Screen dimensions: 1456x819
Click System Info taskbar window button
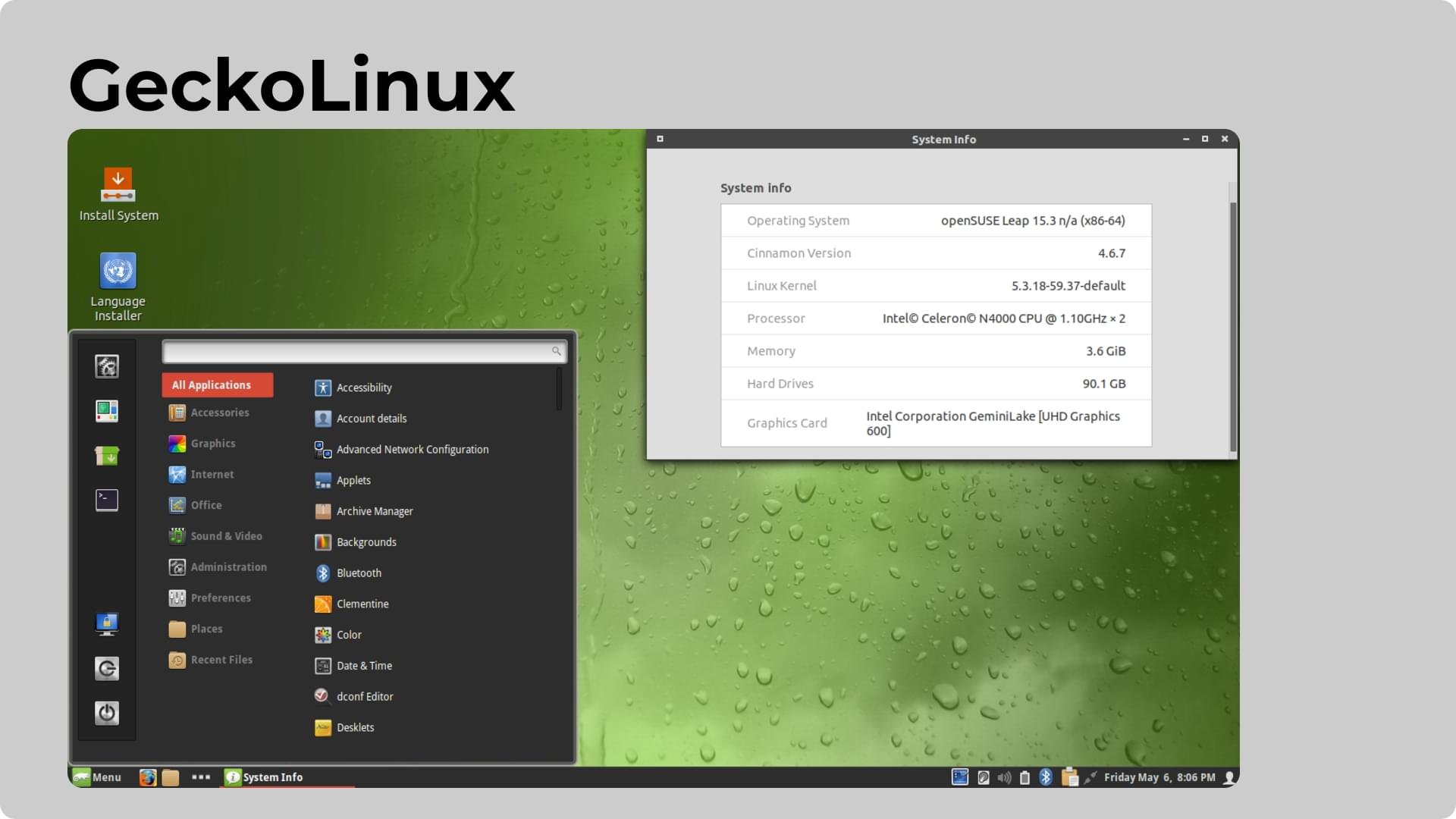[x=287, y=777]
